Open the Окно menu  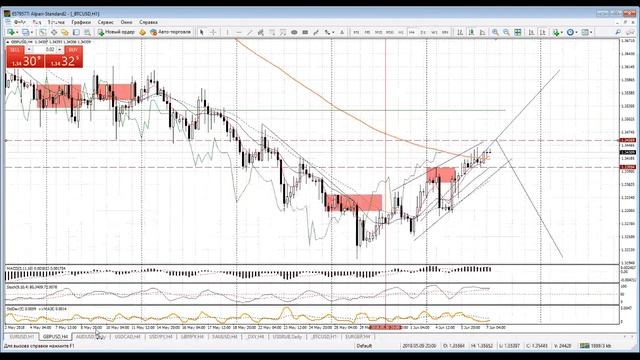tap(127, 22)
